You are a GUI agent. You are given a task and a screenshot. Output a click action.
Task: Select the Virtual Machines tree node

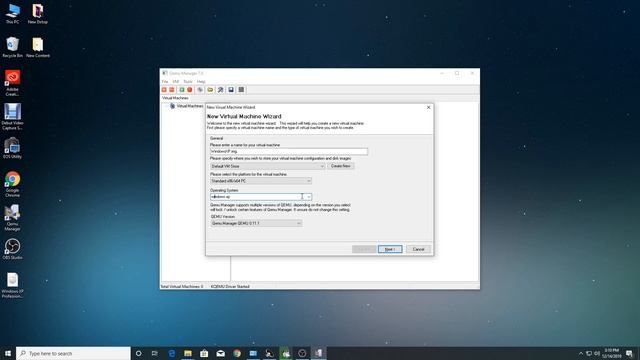pos(187,106)
